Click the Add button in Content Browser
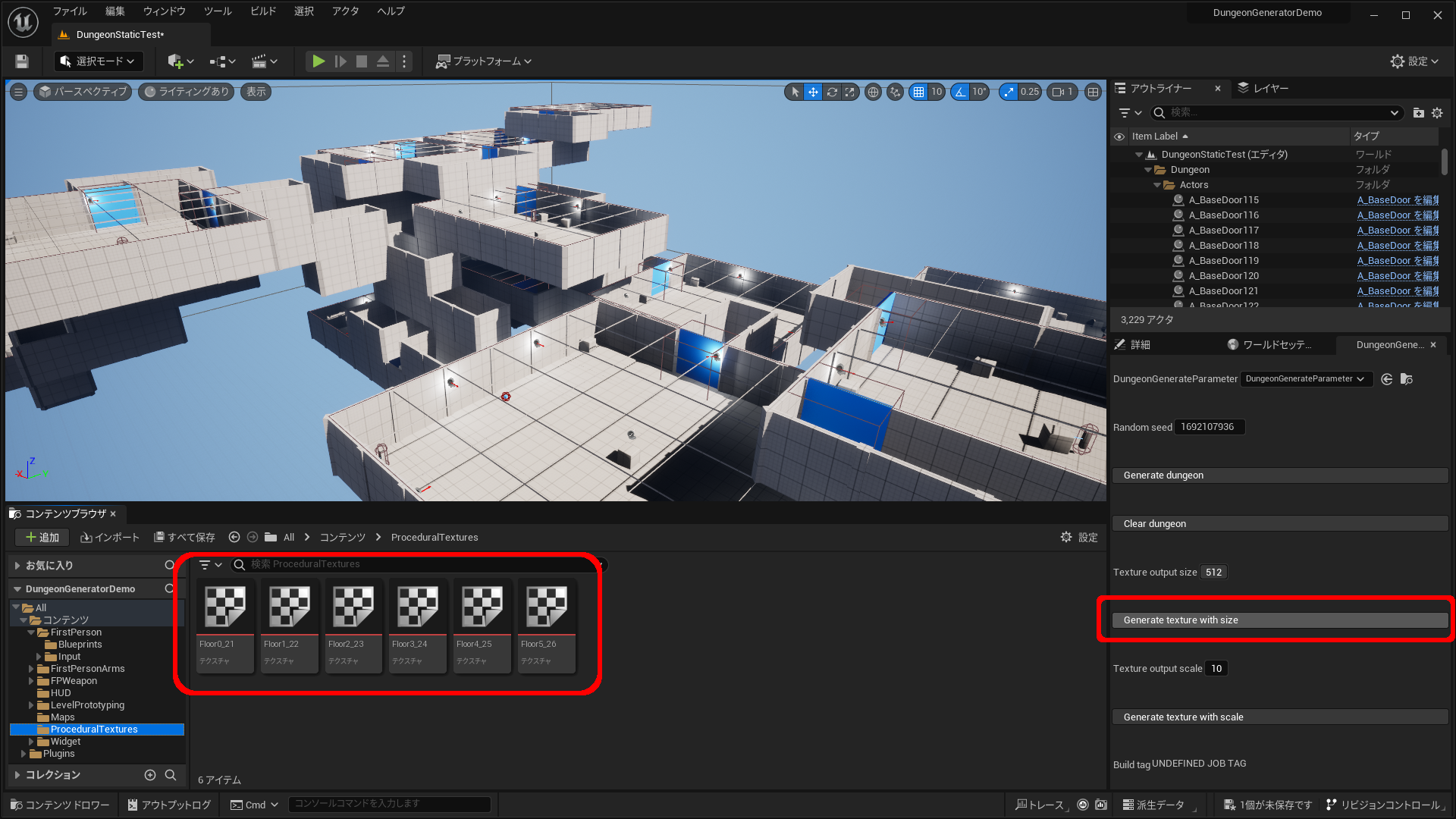 click(x=42, y=538)
